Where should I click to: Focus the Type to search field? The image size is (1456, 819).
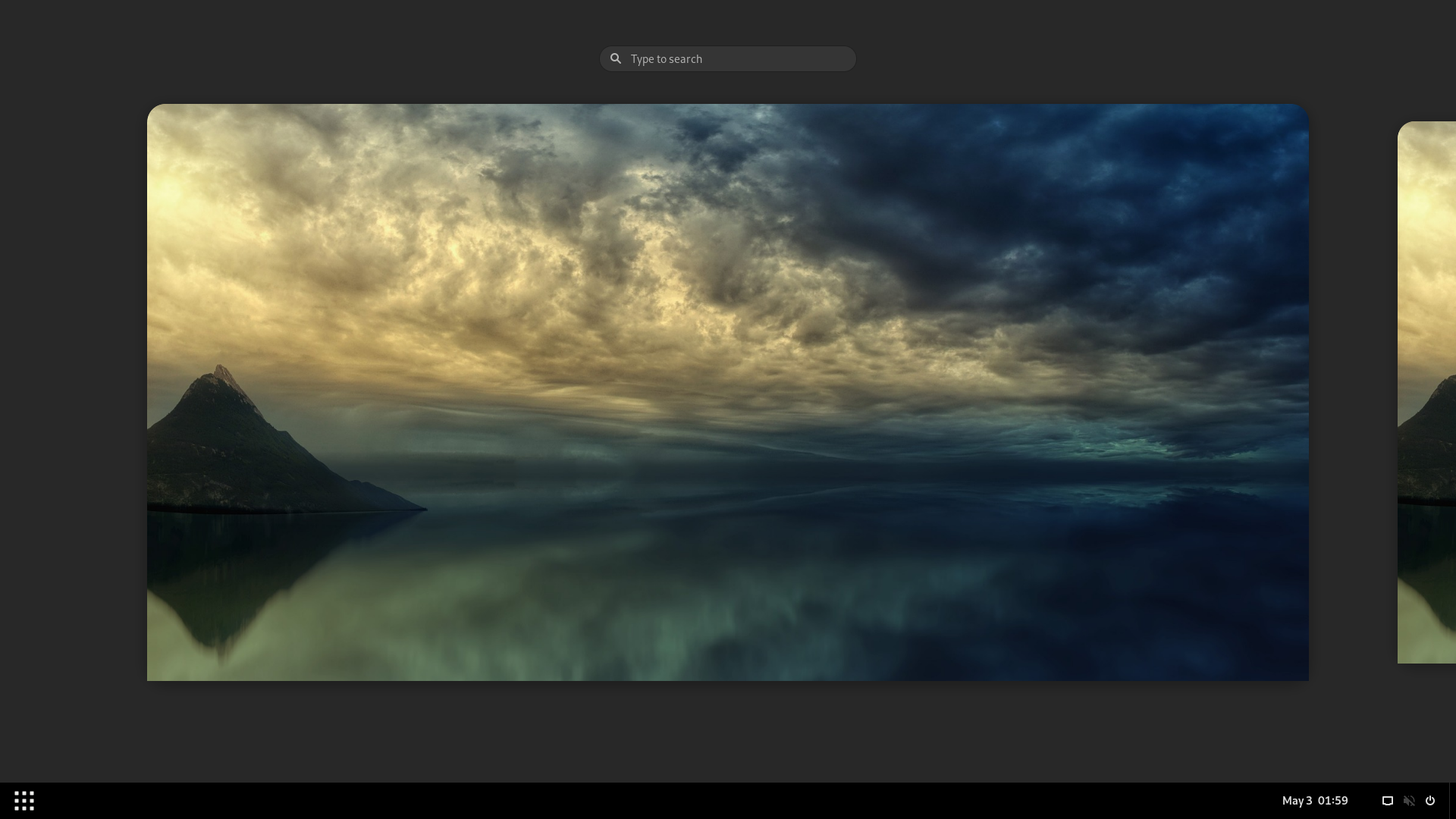728,59
